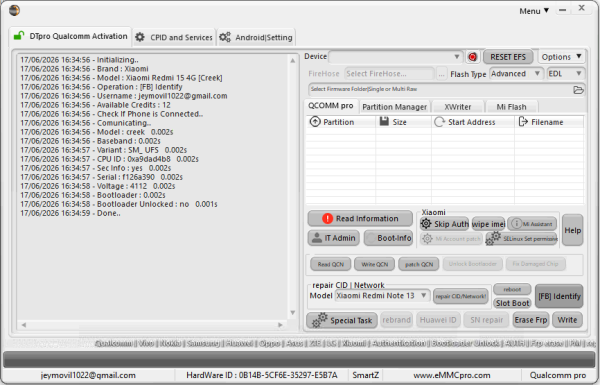600x385 pixels.
Task: Click the dark progress bar
Action: pyautogui.click(x=299, y=359)
